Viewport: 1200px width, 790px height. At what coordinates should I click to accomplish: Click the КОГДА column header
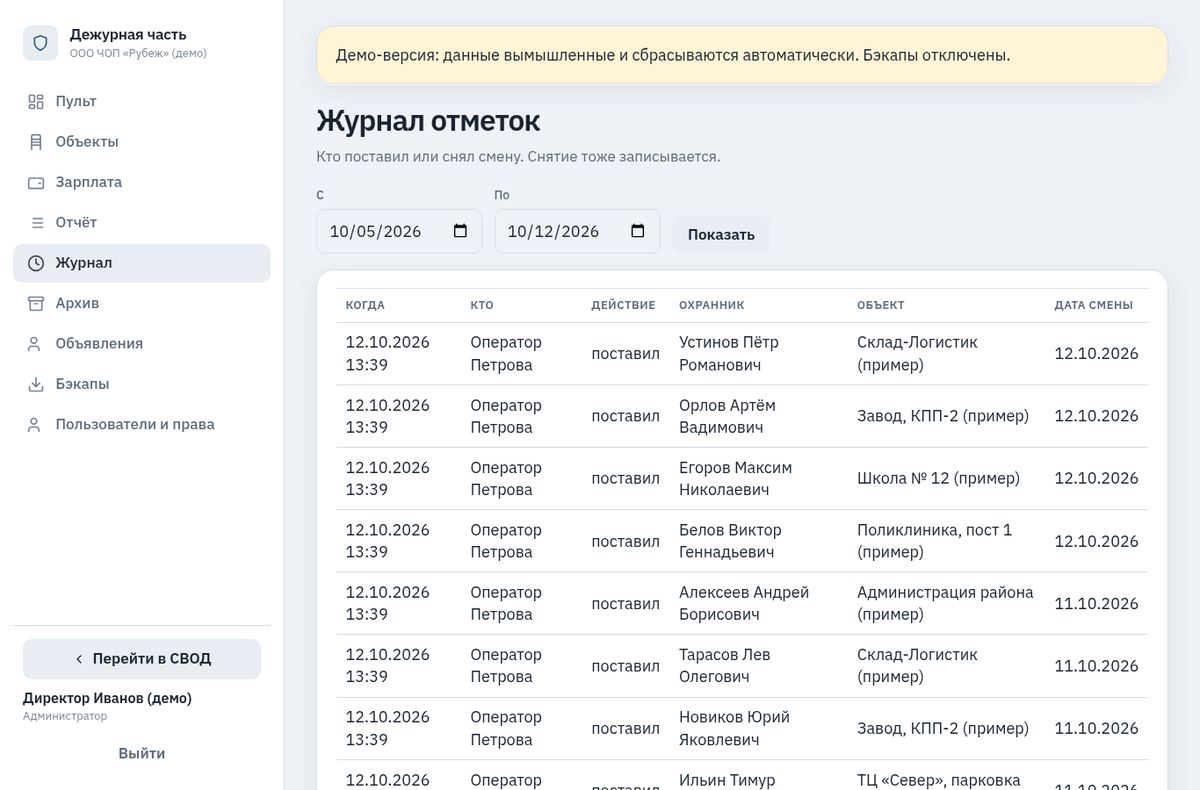click(x=365, y=305)
